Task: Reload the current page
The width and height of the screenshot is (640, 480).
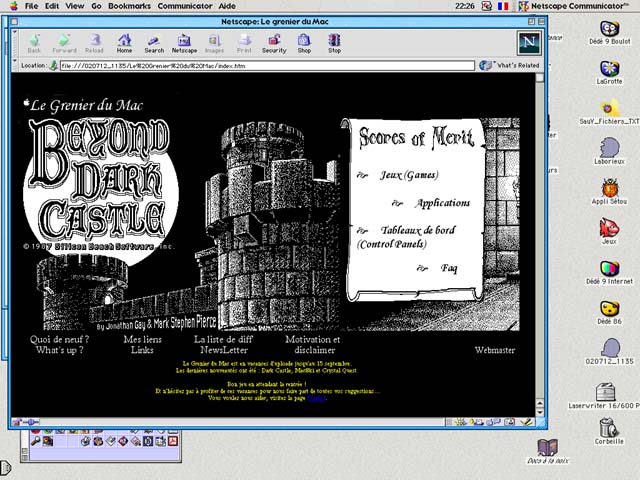Action: point(94,43)
